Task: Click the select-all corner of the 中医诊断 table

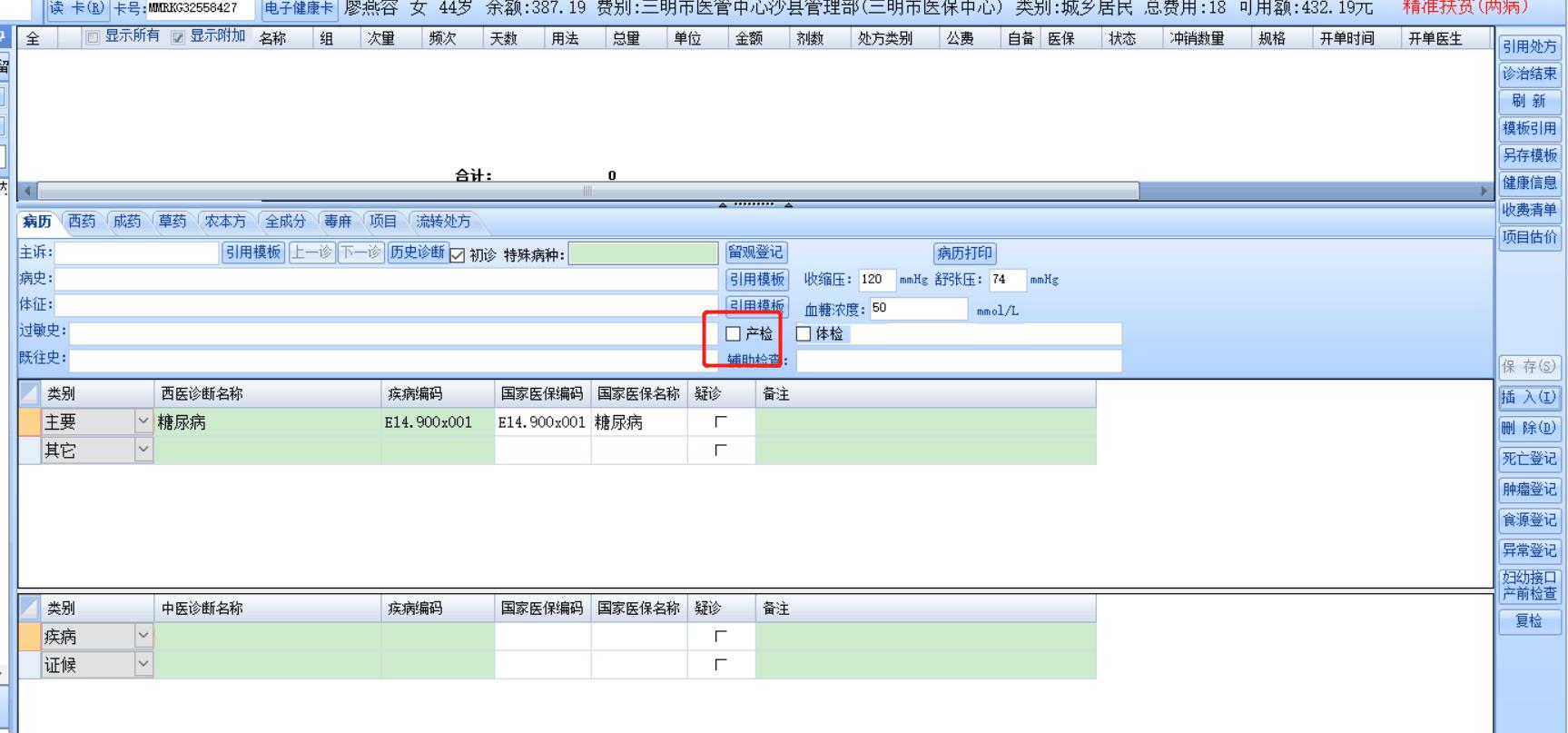Action: (30, 608)
